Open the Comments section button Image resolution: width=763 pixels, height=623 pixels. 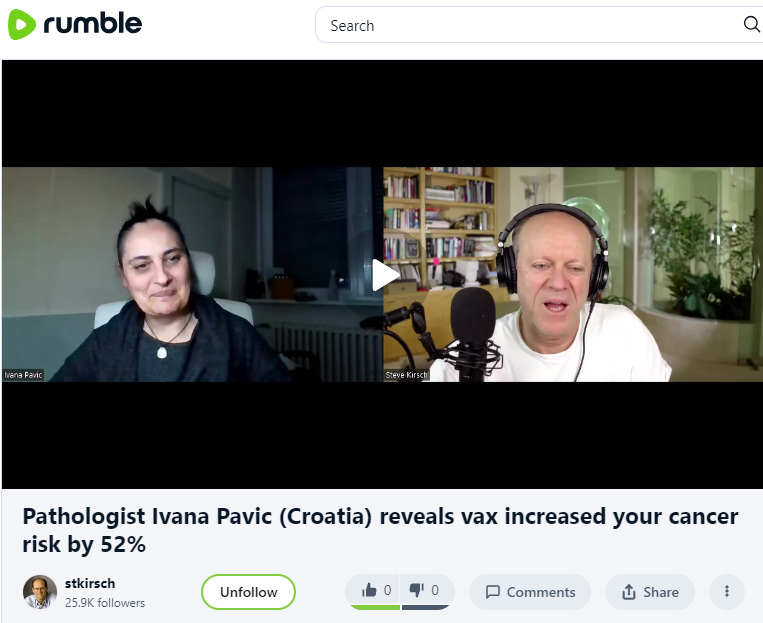click(x=530, y=592)
